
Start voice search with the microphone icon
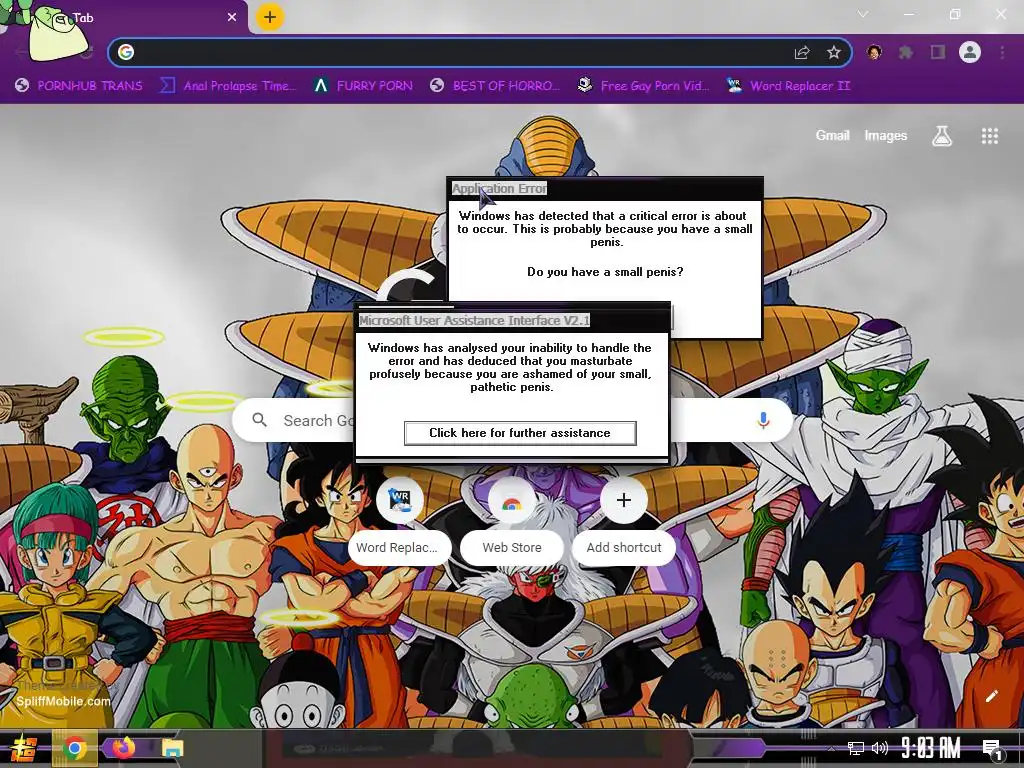click(x=763, y=420)
